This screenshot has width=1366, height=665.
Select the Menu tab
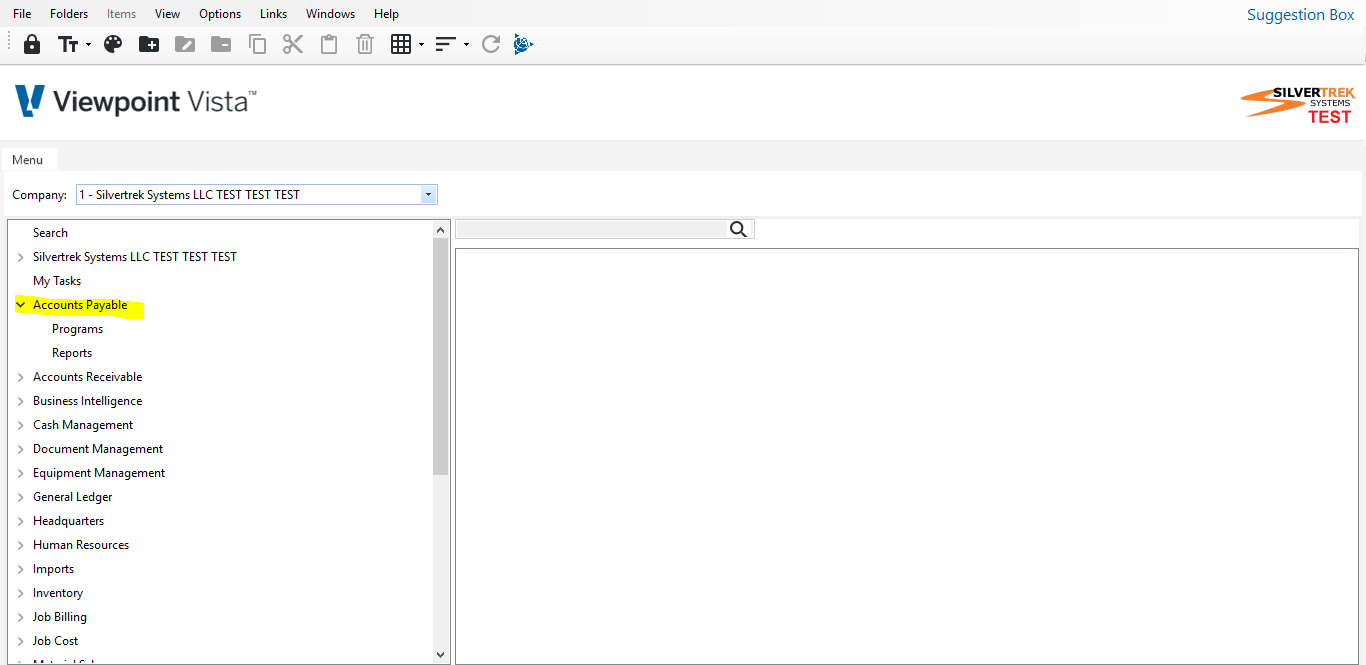28,160
